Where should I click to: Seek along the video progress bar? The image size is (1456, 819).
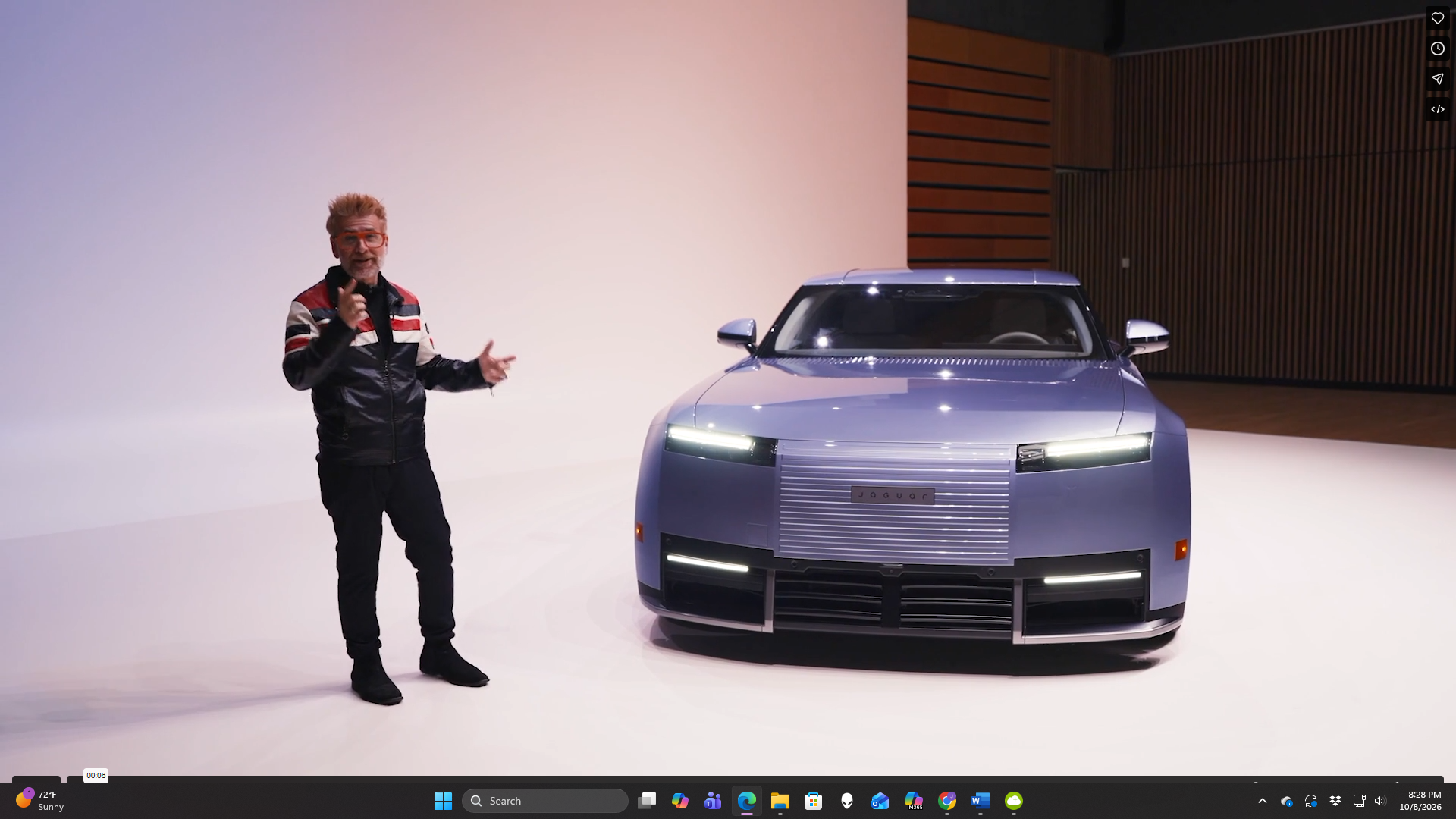pos(755,779)
